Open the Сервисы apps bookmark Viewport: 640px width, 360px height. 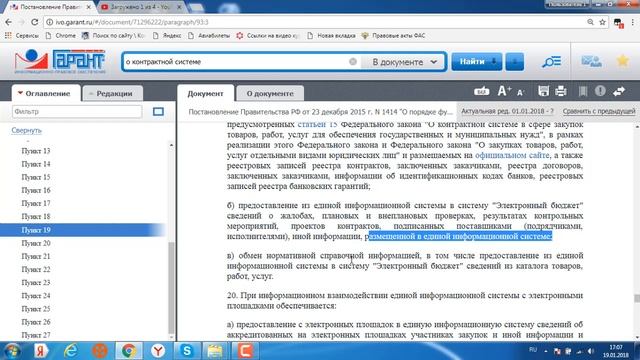coord(22,36)
